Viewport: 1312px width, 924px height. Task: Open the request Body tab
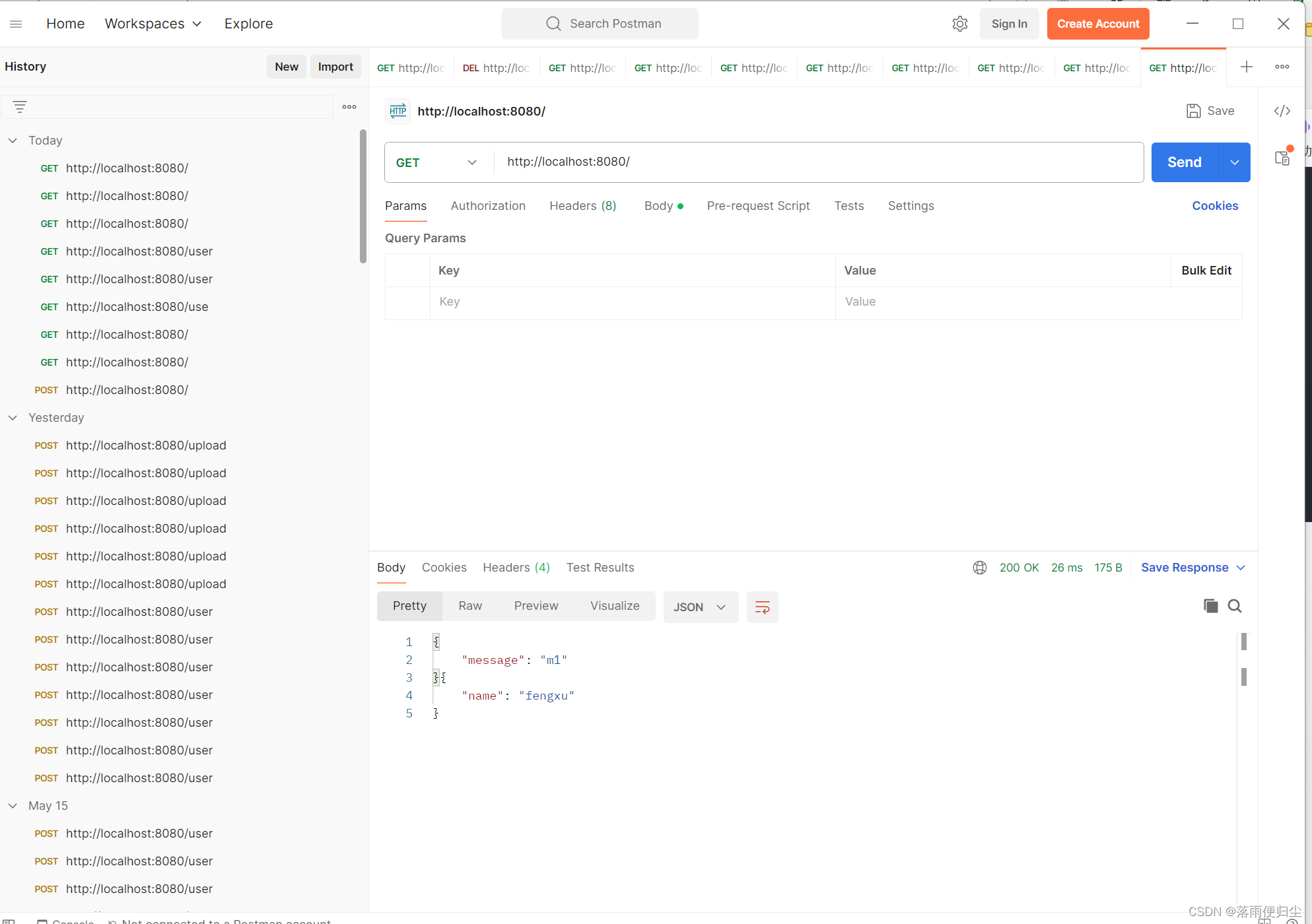[664, 206]
